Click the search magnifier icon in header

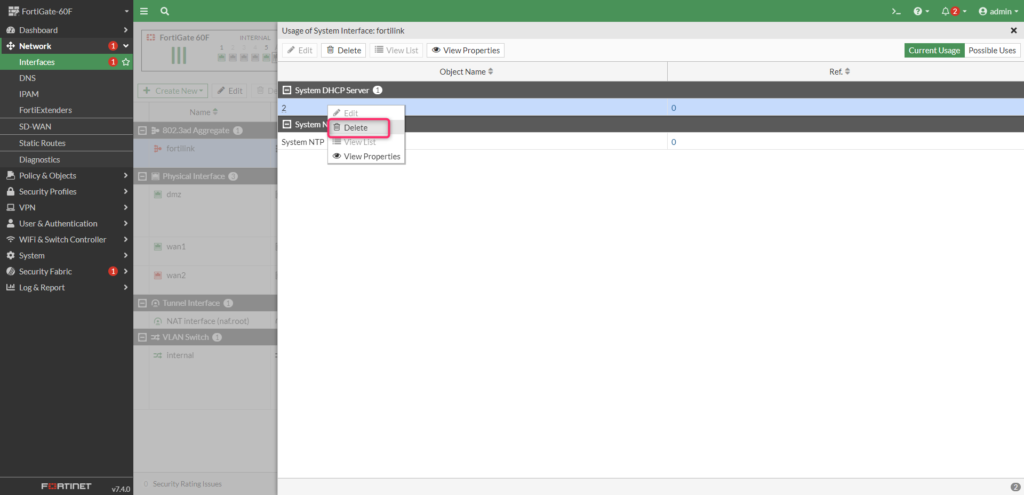coord(164,11)
